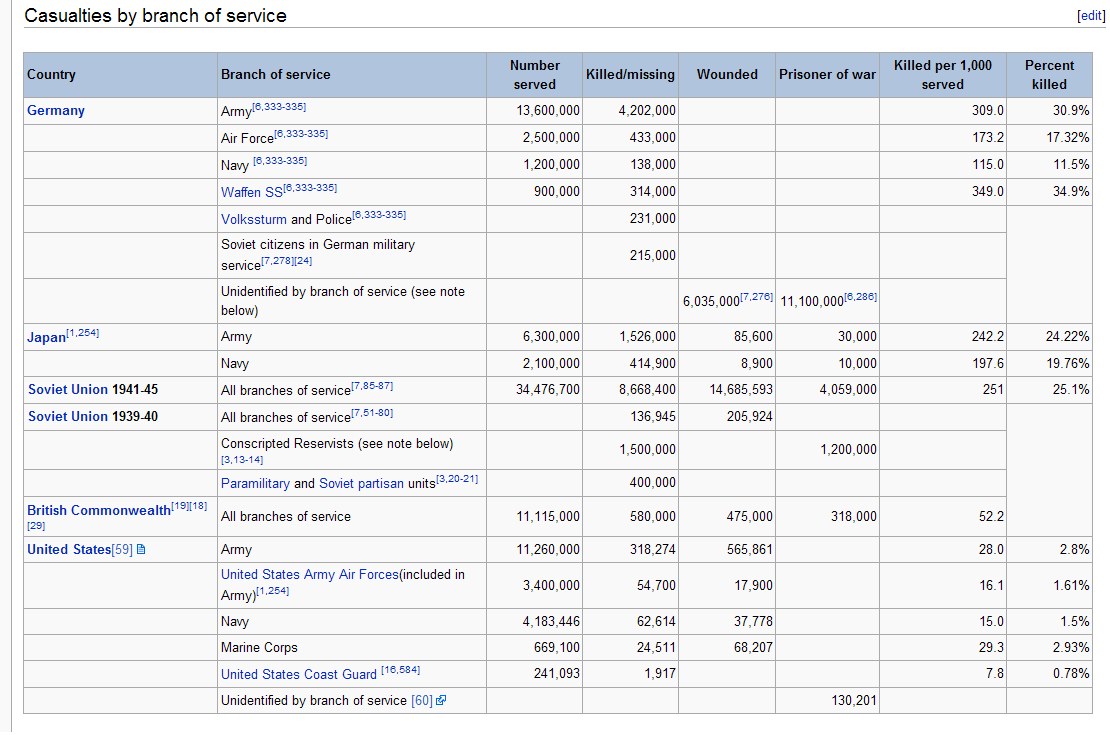Click the PDF document icon beside United States

tap(141, 550)
